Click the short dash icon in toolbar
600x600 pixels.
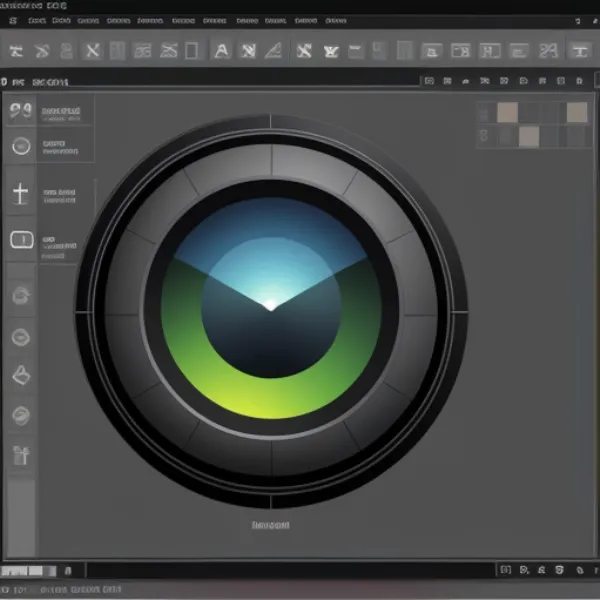(355, 50)
